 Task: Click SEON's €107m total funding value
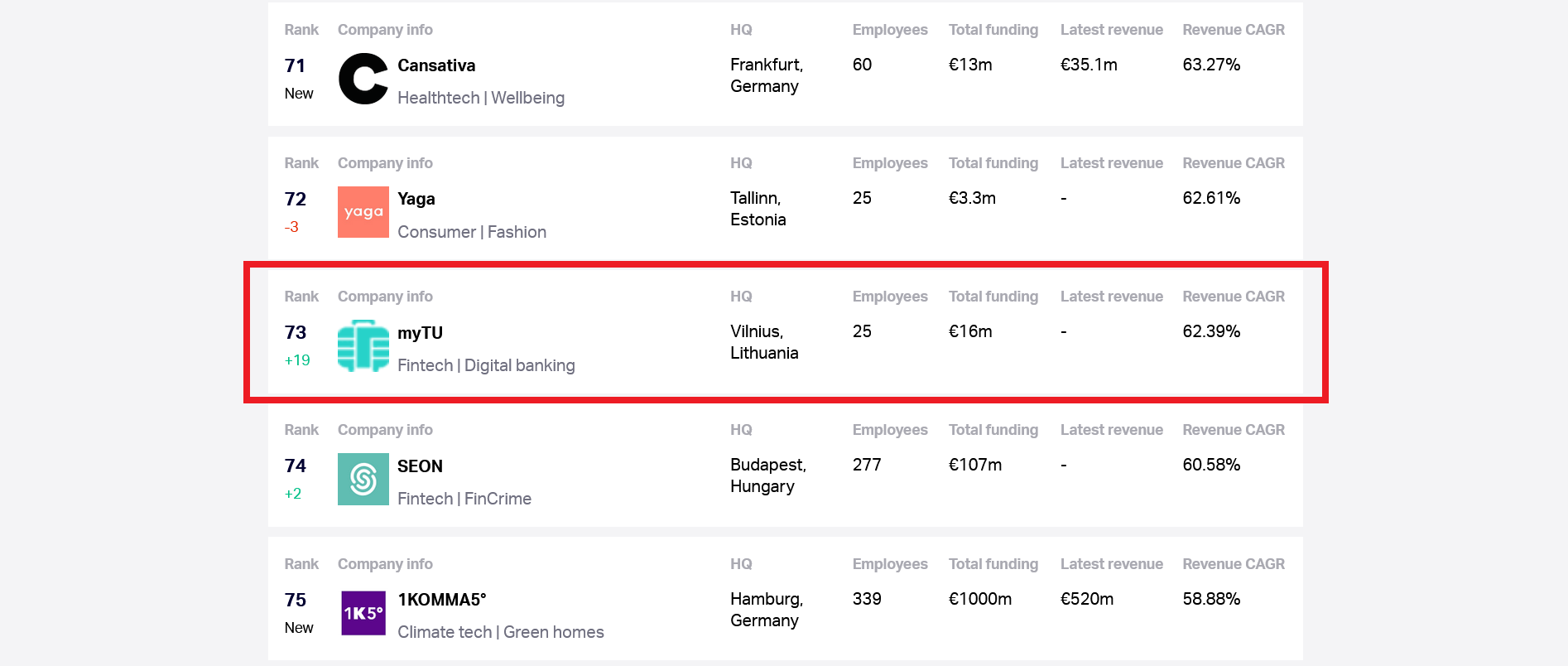pos(974,465)
